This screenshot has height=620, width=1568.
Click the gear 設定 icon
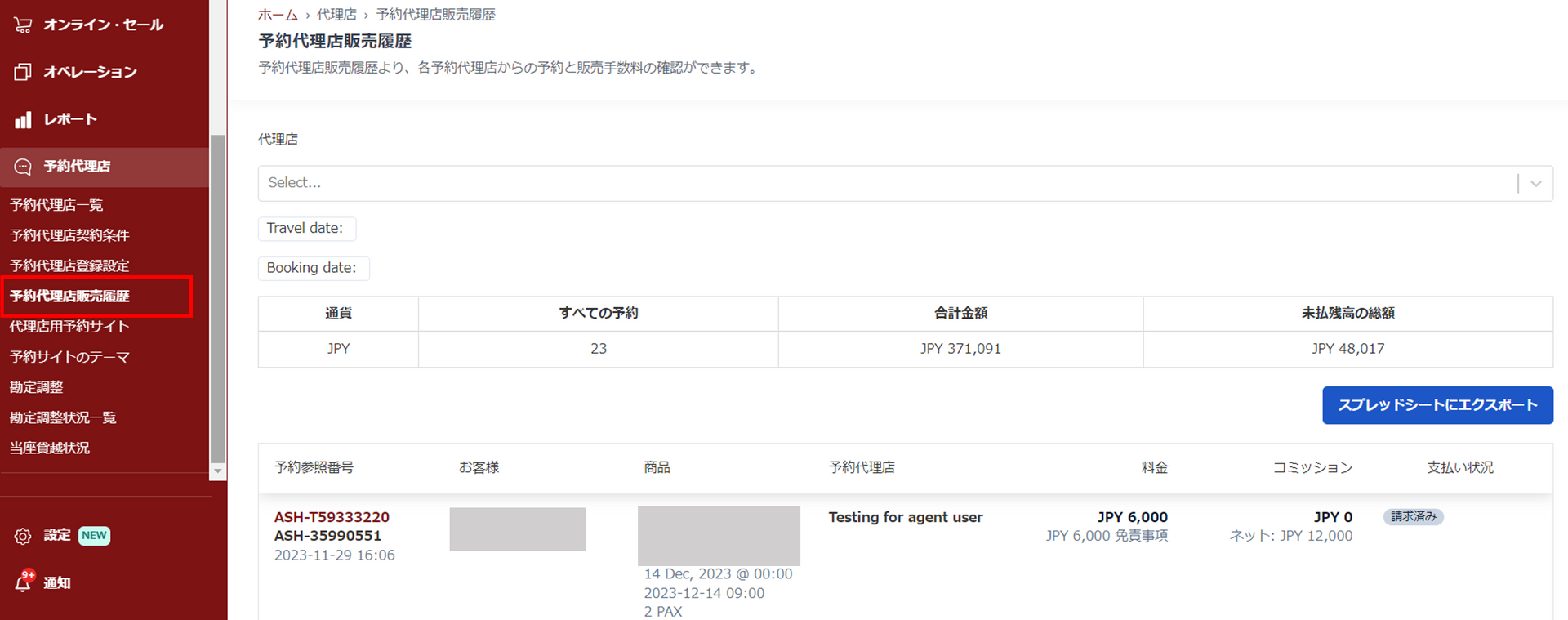(23, 536)
